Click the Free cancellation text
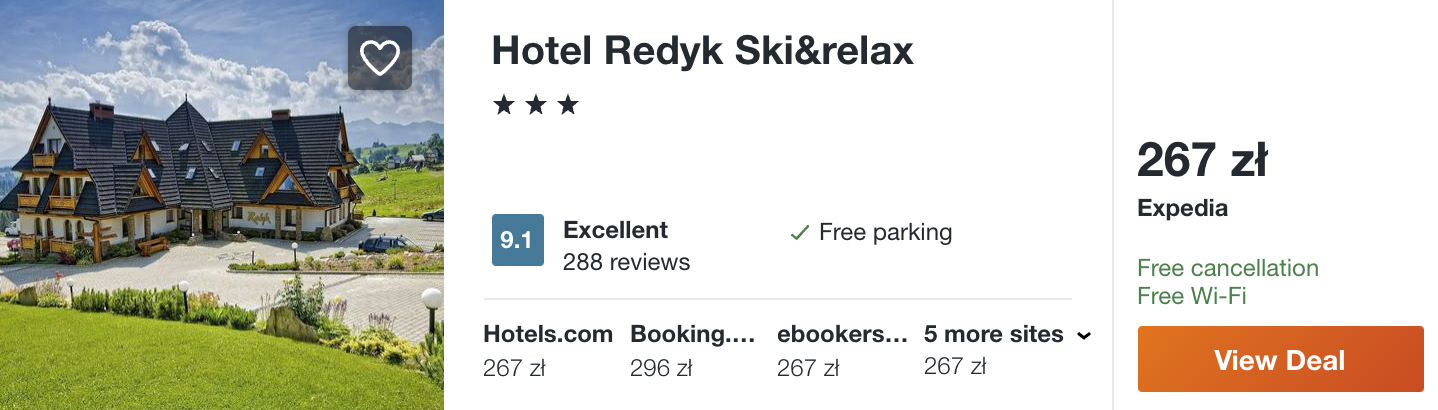Screen dimensions: 1438x410 tap(1228, 268)
